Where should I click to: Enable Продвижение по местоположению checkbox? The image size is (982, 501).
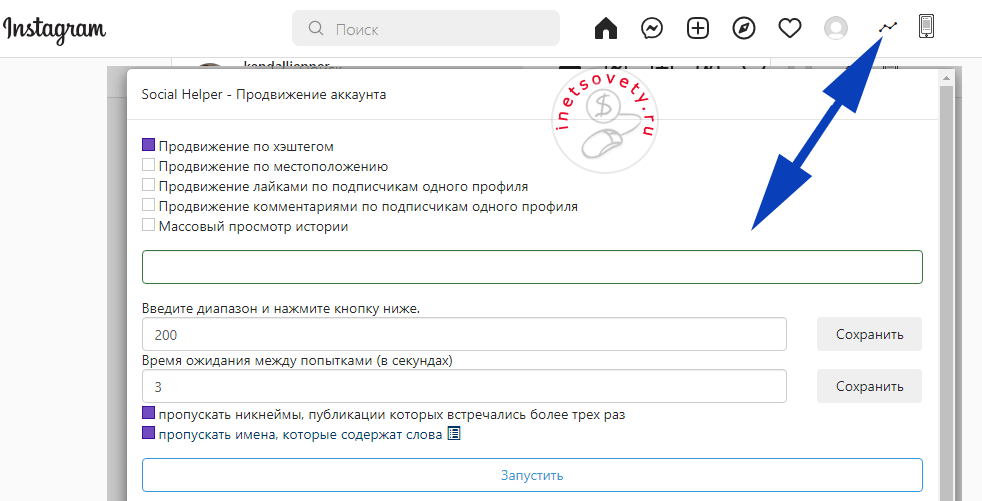(149, 166)
